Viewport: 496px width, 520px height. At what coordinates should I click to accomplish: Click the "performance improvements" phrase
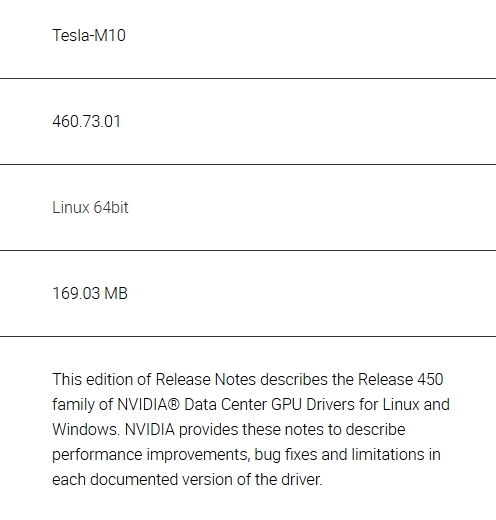(151, 454)
